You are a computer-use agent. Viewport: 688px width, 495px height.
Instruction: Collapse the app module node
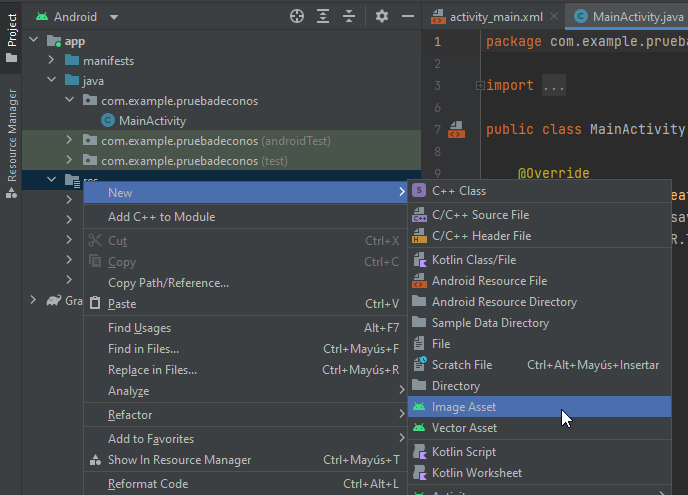tap(33, 40)
